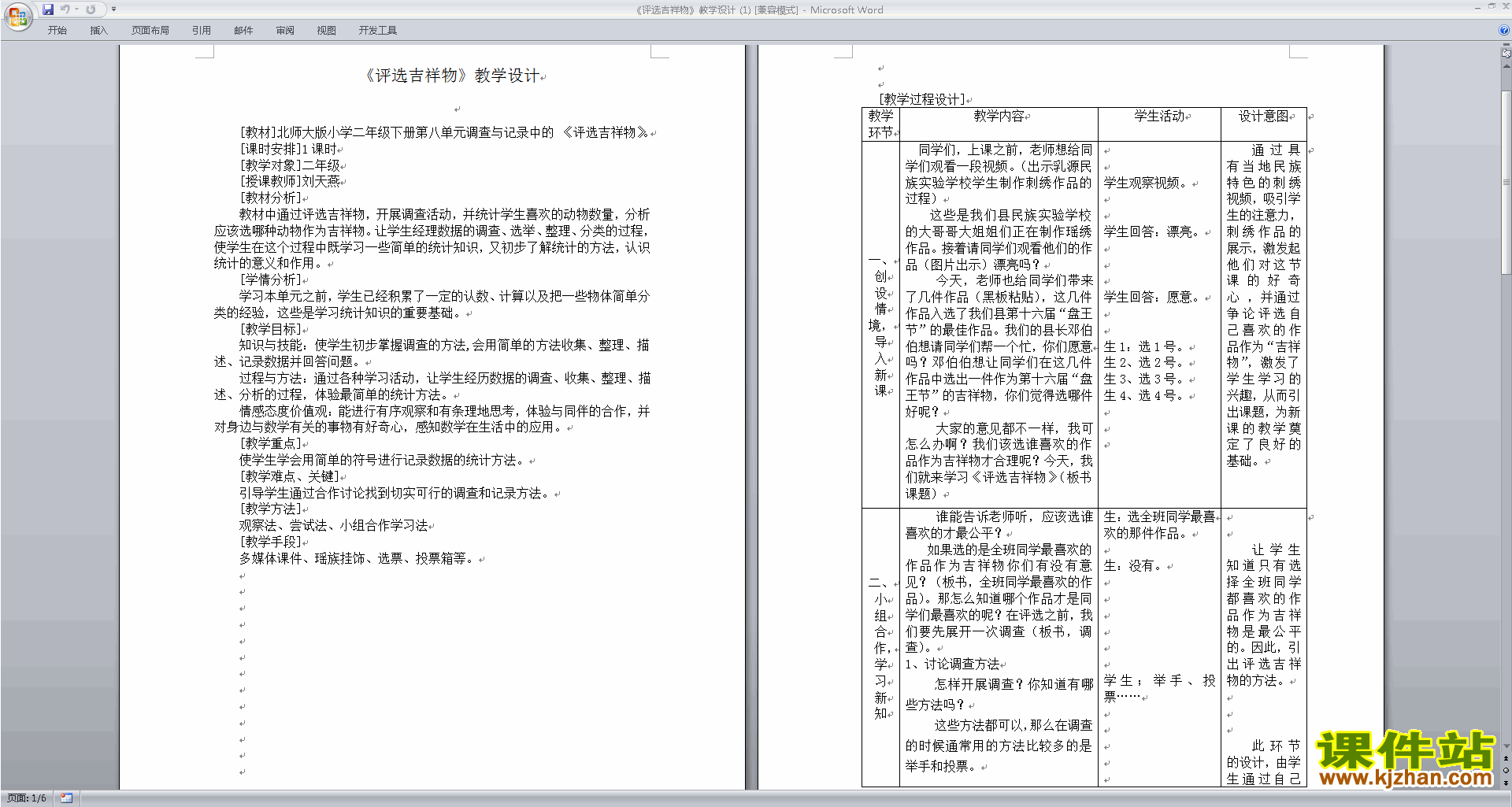Click the document title 《评选吉祥物》教学设计
This screenshot has width=1512, height=807.
[x=451, y=76]
